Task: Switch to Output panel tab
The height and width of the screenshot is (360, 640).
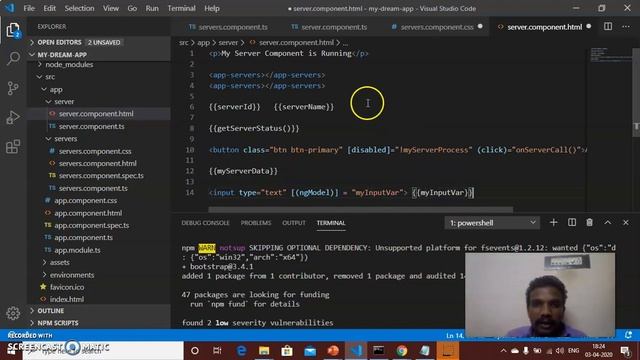Action: point(294,223)
